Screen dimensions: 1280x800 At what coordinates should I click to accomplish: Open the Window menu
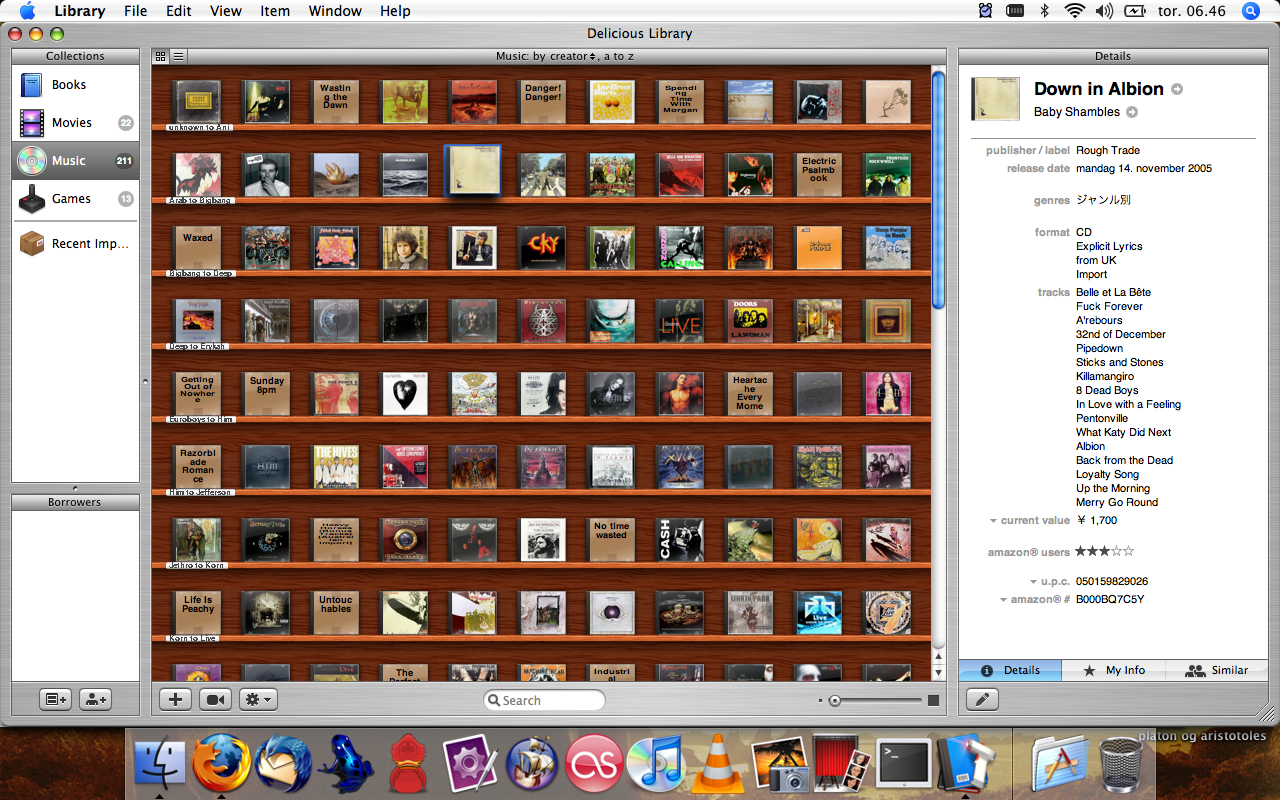click(335, 11)
